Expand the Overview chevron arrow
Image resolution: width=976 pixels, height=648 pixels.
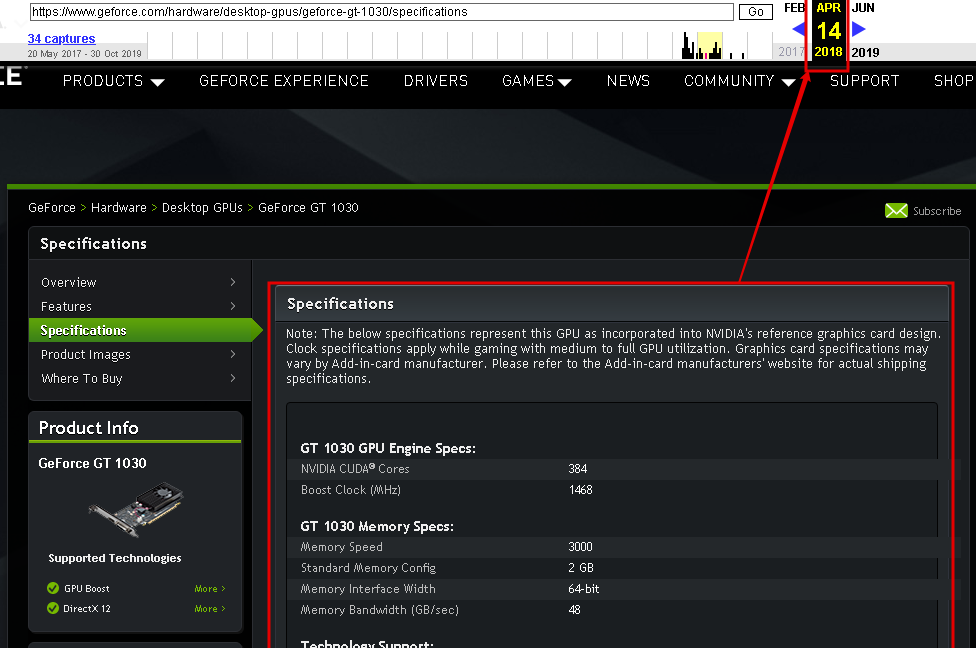[233, 282]
